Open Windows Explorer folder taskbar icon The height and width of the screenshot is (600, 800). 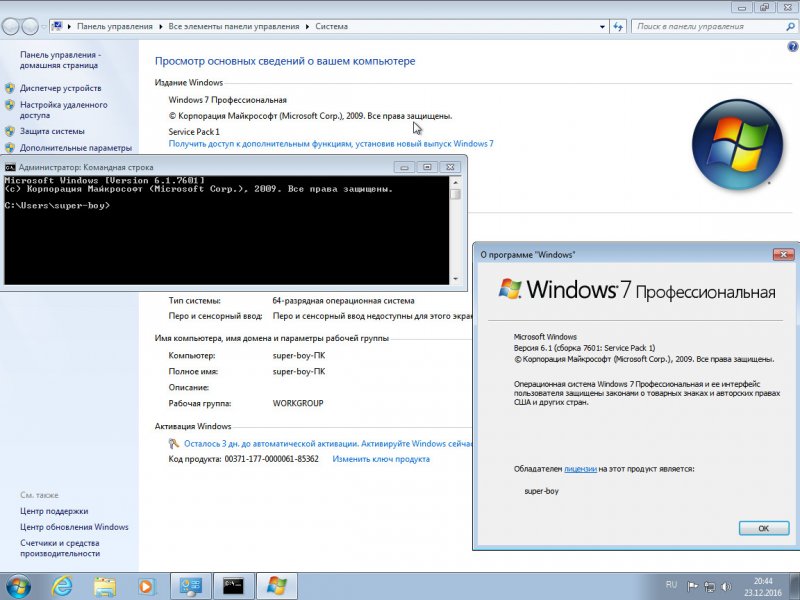[105, 587]
